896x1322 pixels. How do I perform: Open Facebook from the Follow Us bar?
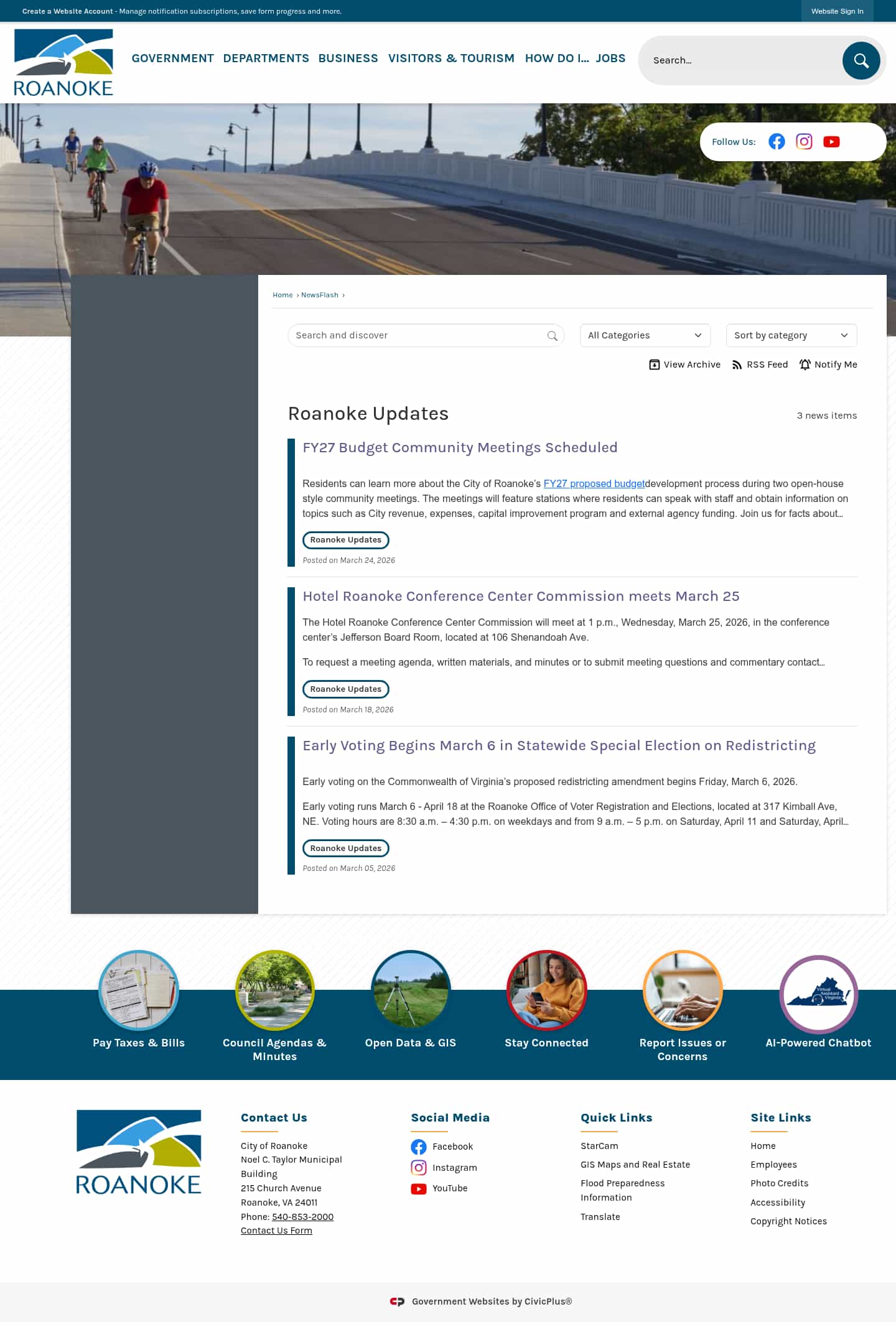(777, 142)
